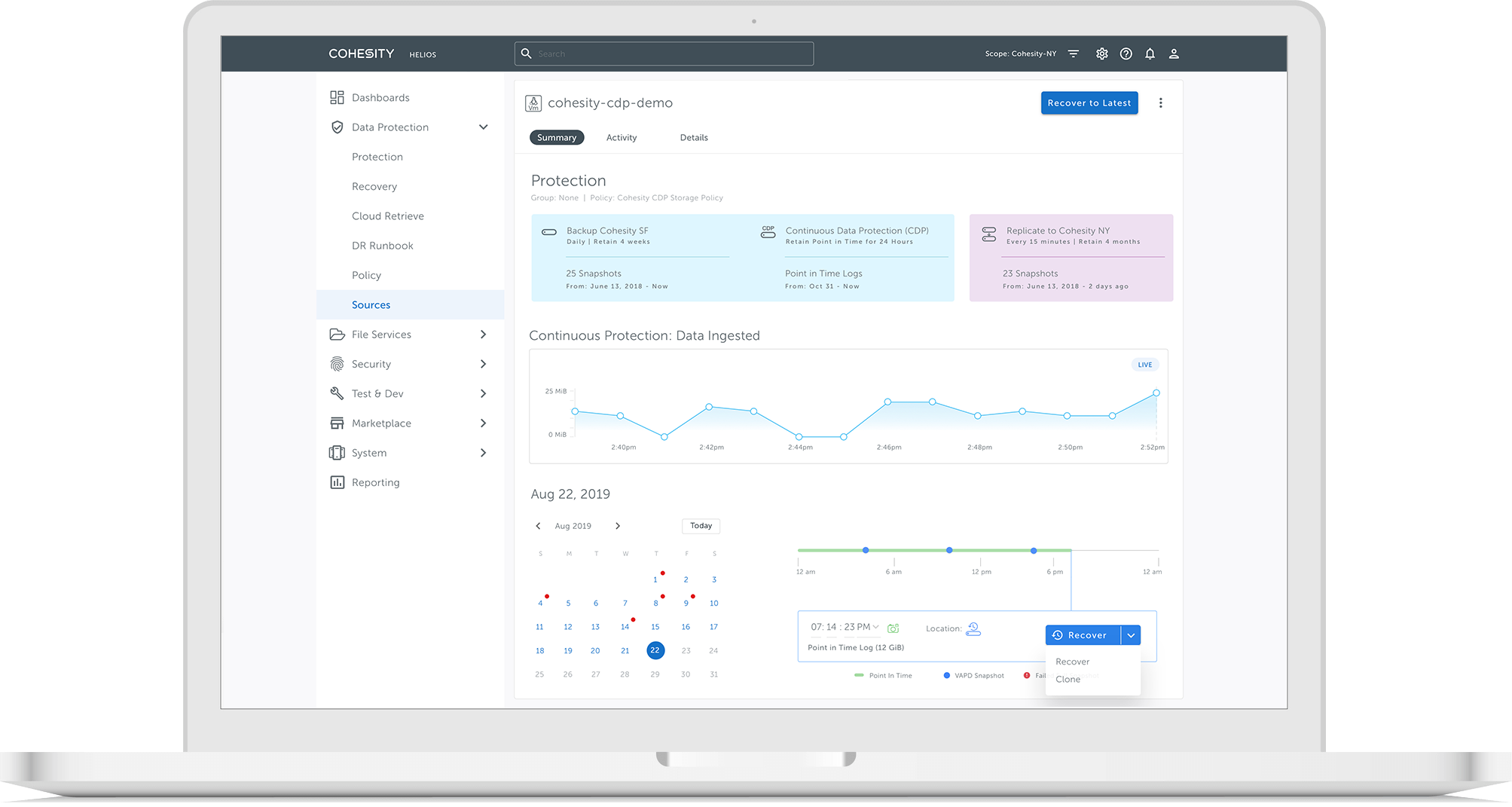Click the Test & Dev wrench icon

pyautogui.click(x=337, y=393)
